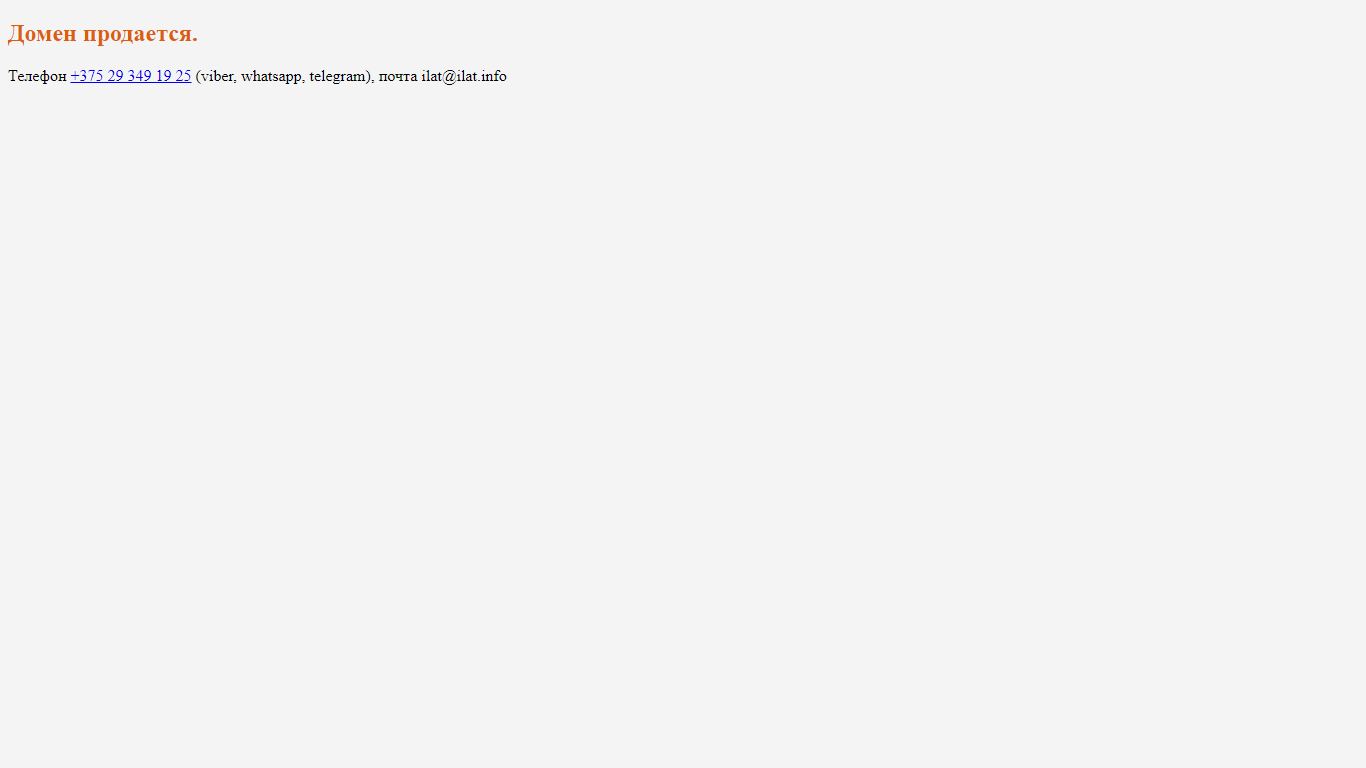This screenshot has width=1366, height=768.
Task: Click the "19" digits in the phone link
Action: tap(163, 76)
